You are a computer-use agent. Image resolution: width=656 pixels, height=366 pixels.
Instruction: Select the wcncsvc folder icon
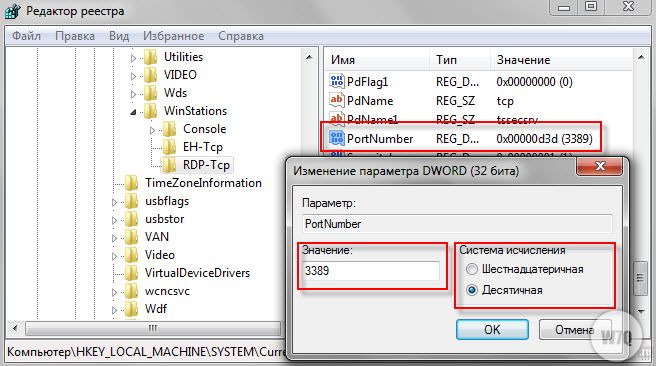click(132, 291)
